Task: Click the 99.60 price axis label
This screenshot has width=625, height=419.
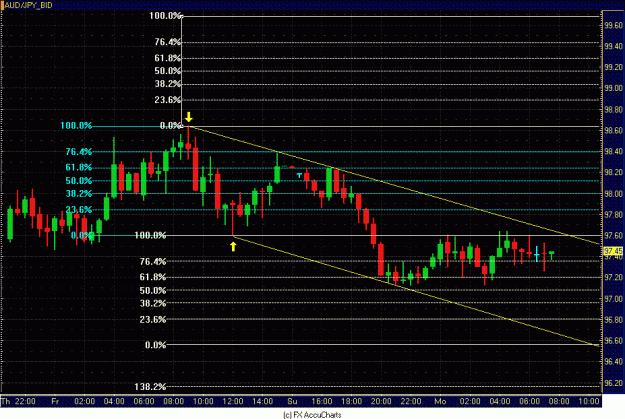Action: coord(613,25)
